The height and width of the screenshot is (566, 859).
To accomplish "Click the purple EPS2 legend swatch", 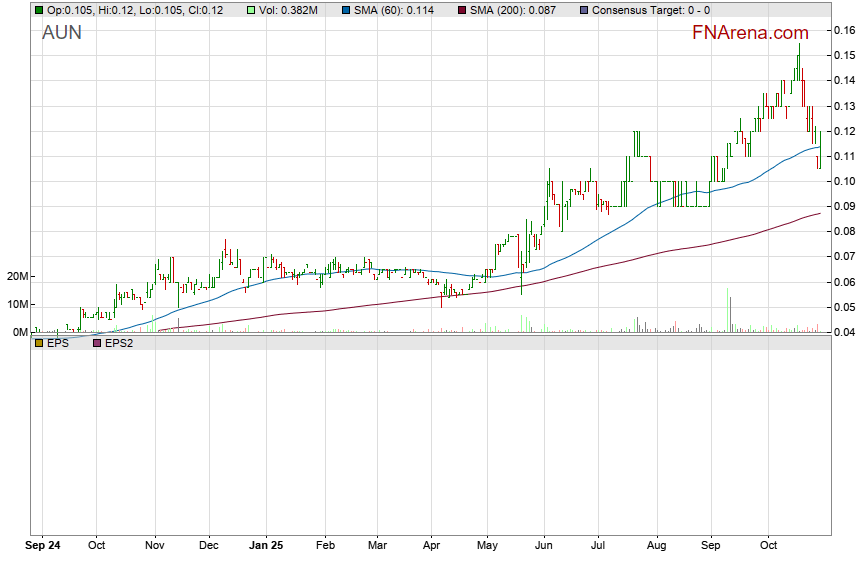I will pyautogui.click(x=97, y=343).
